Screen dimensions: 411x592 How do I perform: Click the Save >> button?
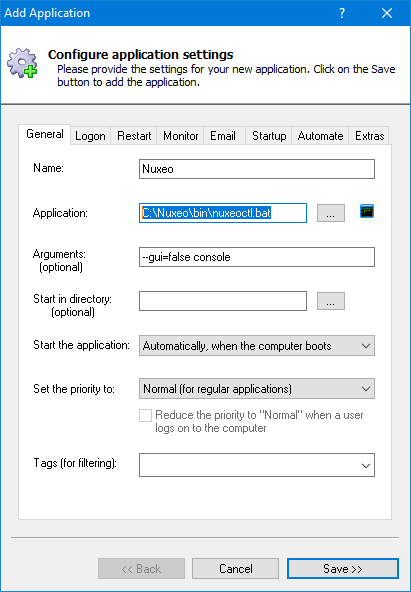pos(343,569)
